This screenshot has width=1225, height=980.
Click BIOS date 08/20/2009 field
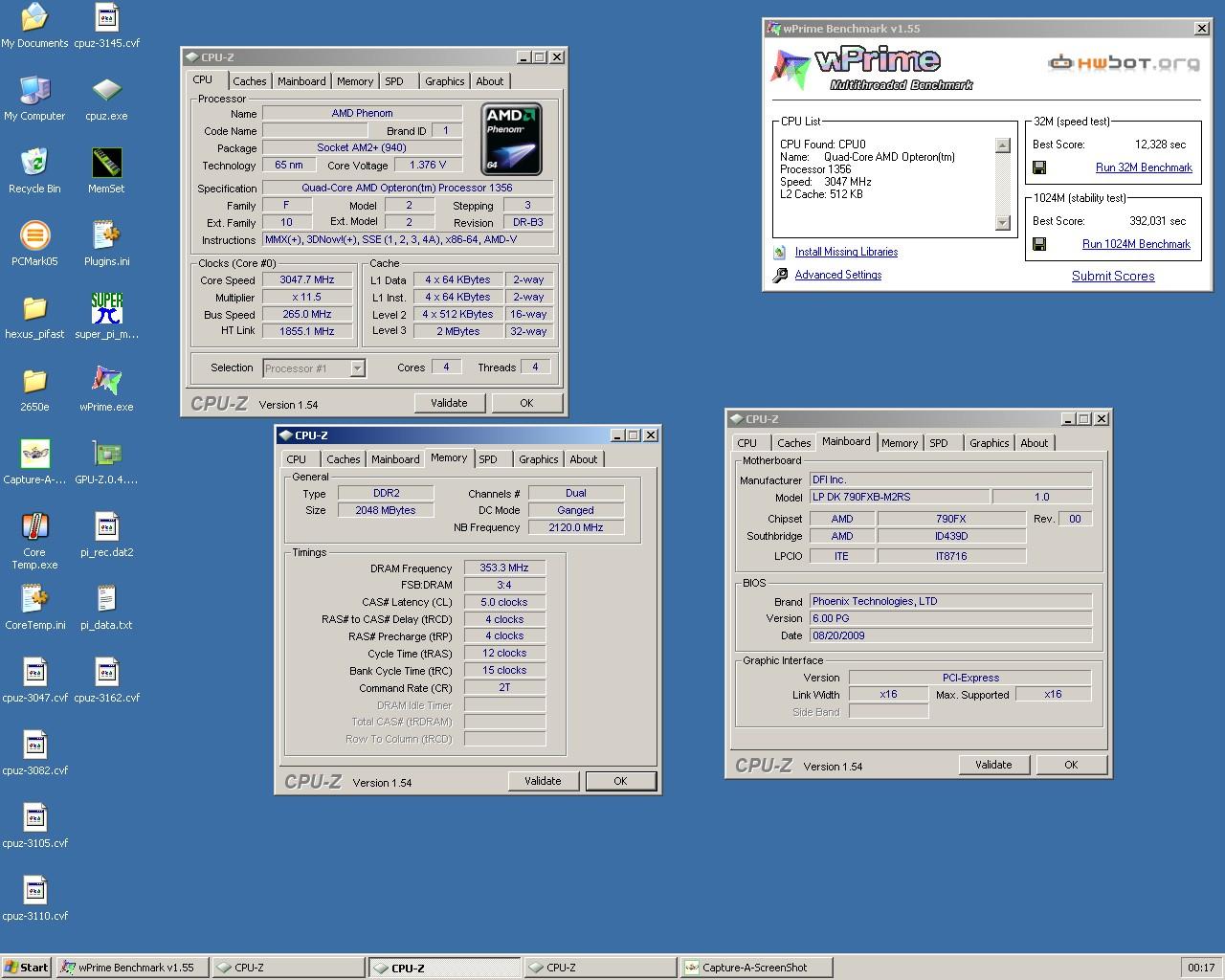[950, 635]
